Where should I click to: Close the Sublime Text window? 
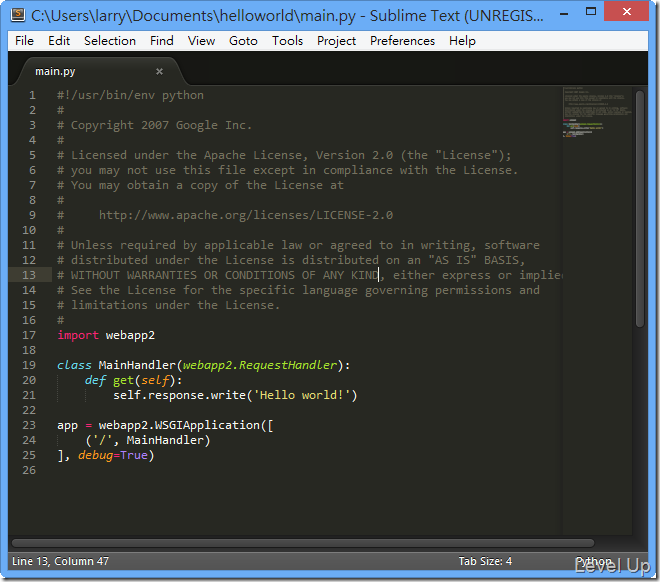click(x=626, y=11)
